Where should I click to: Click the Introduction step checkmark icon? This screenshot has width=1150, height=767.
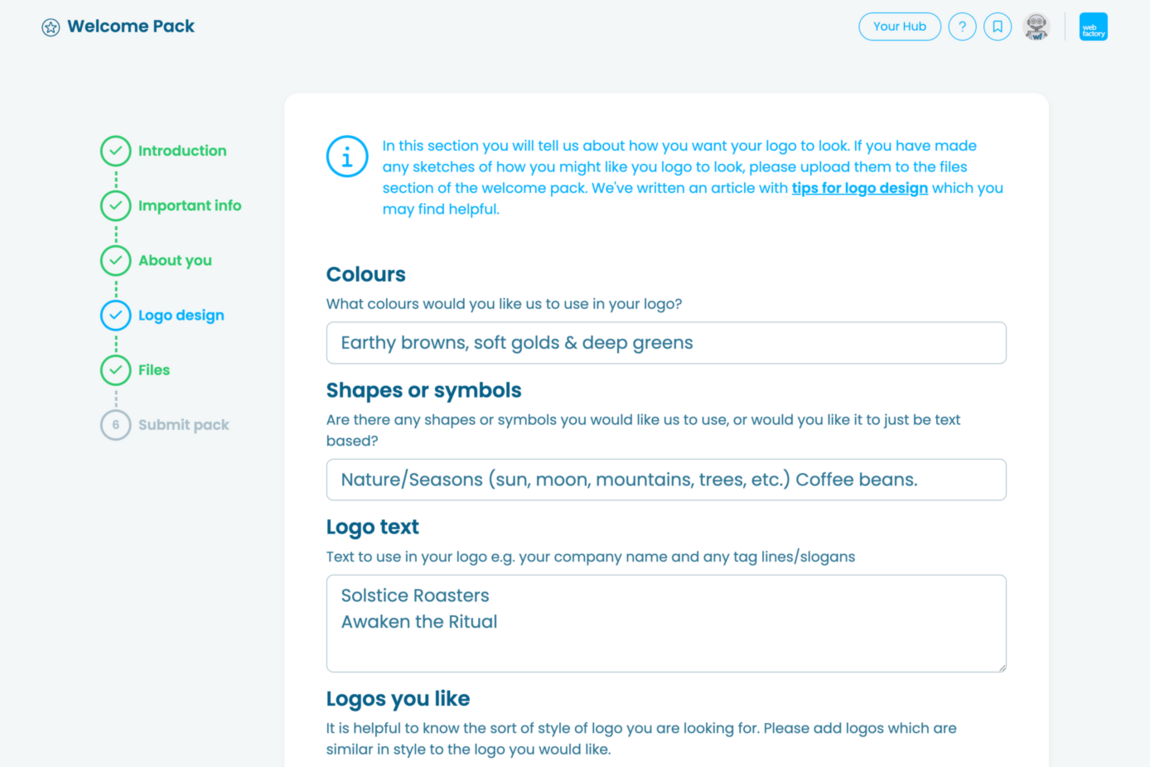[x=115, y=150]
